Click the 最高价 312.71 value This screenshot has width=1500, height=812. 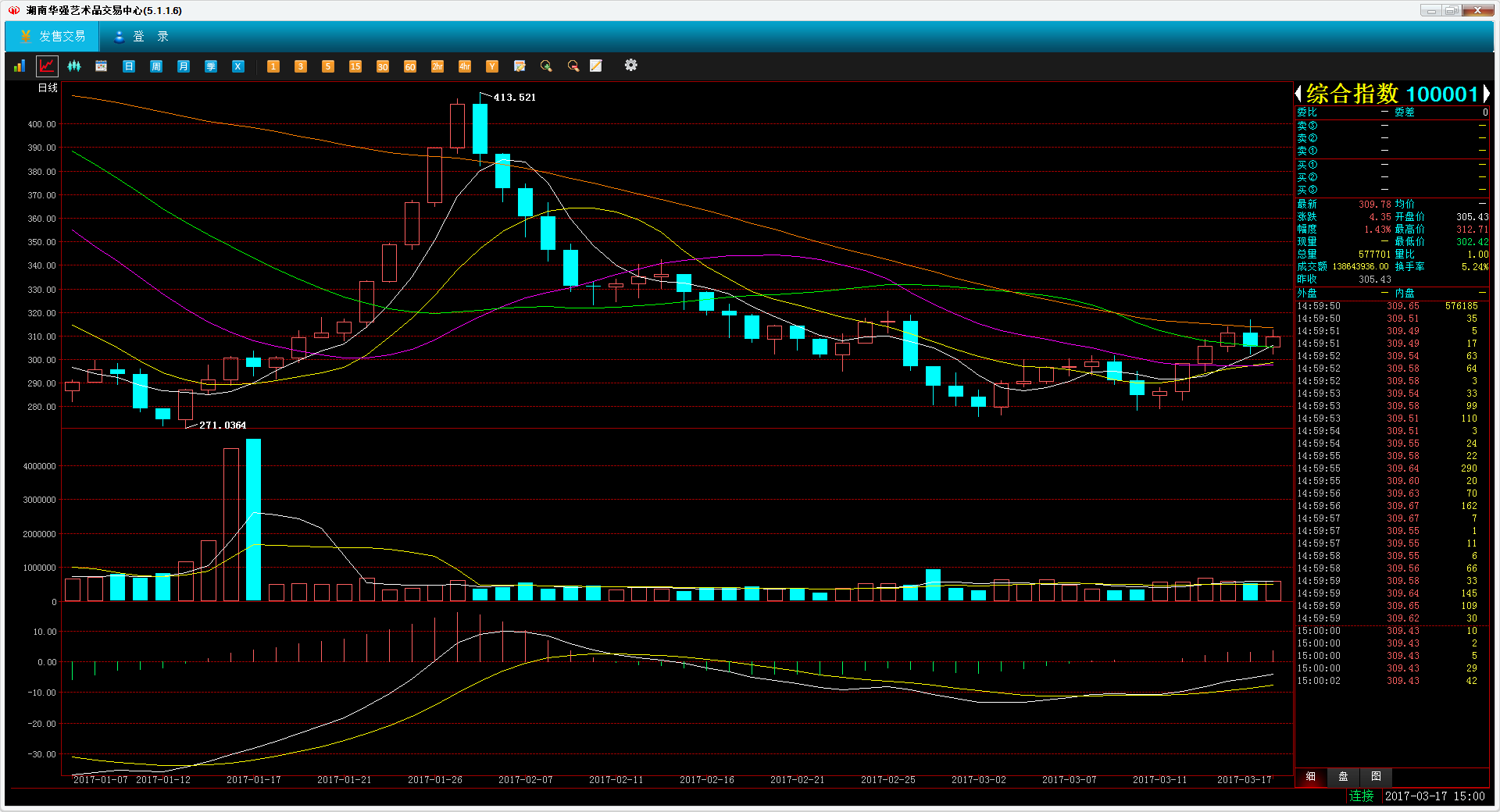(x=1473, y=230)
